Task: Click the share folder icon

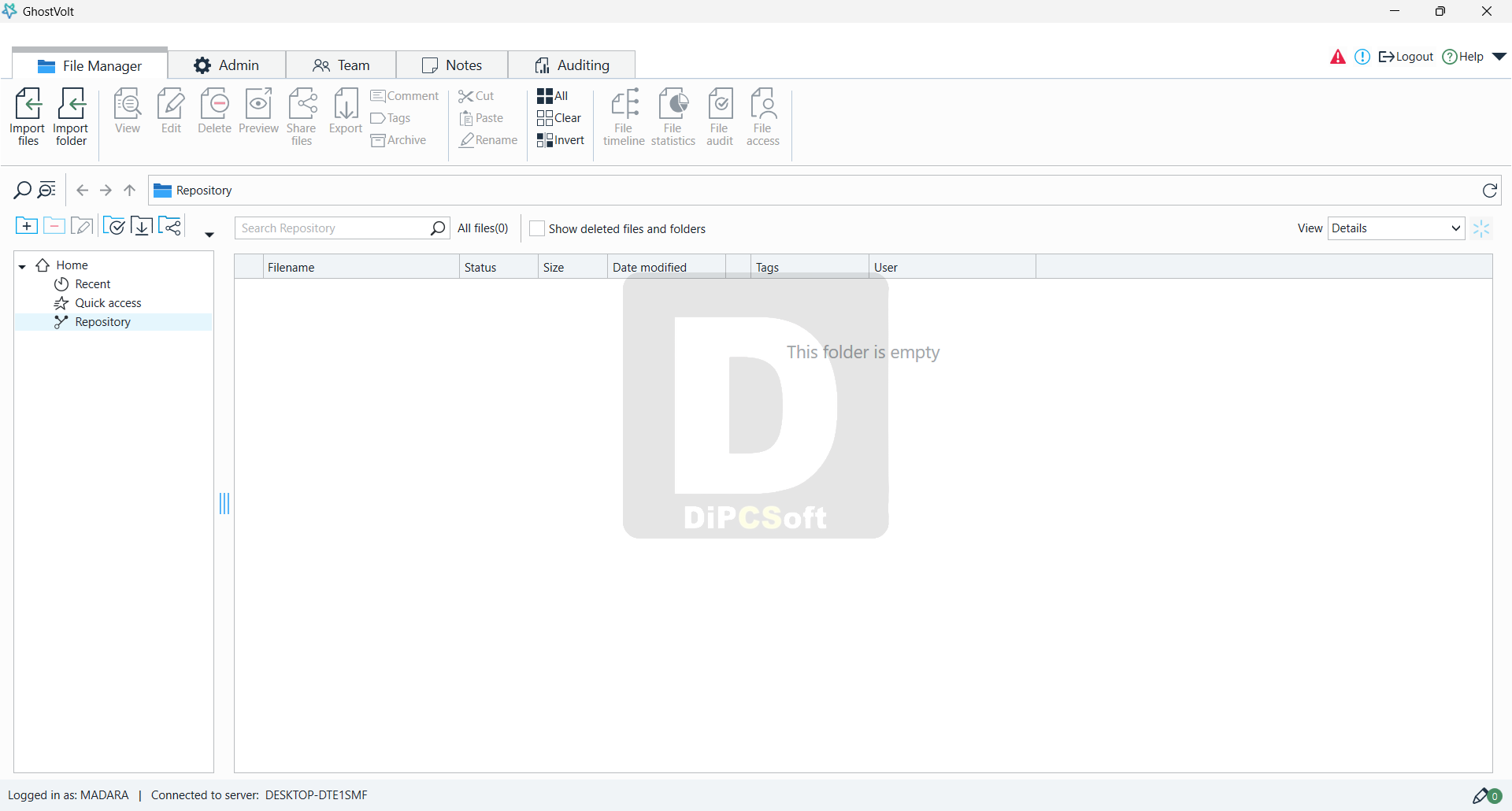Action: point(170,227)
